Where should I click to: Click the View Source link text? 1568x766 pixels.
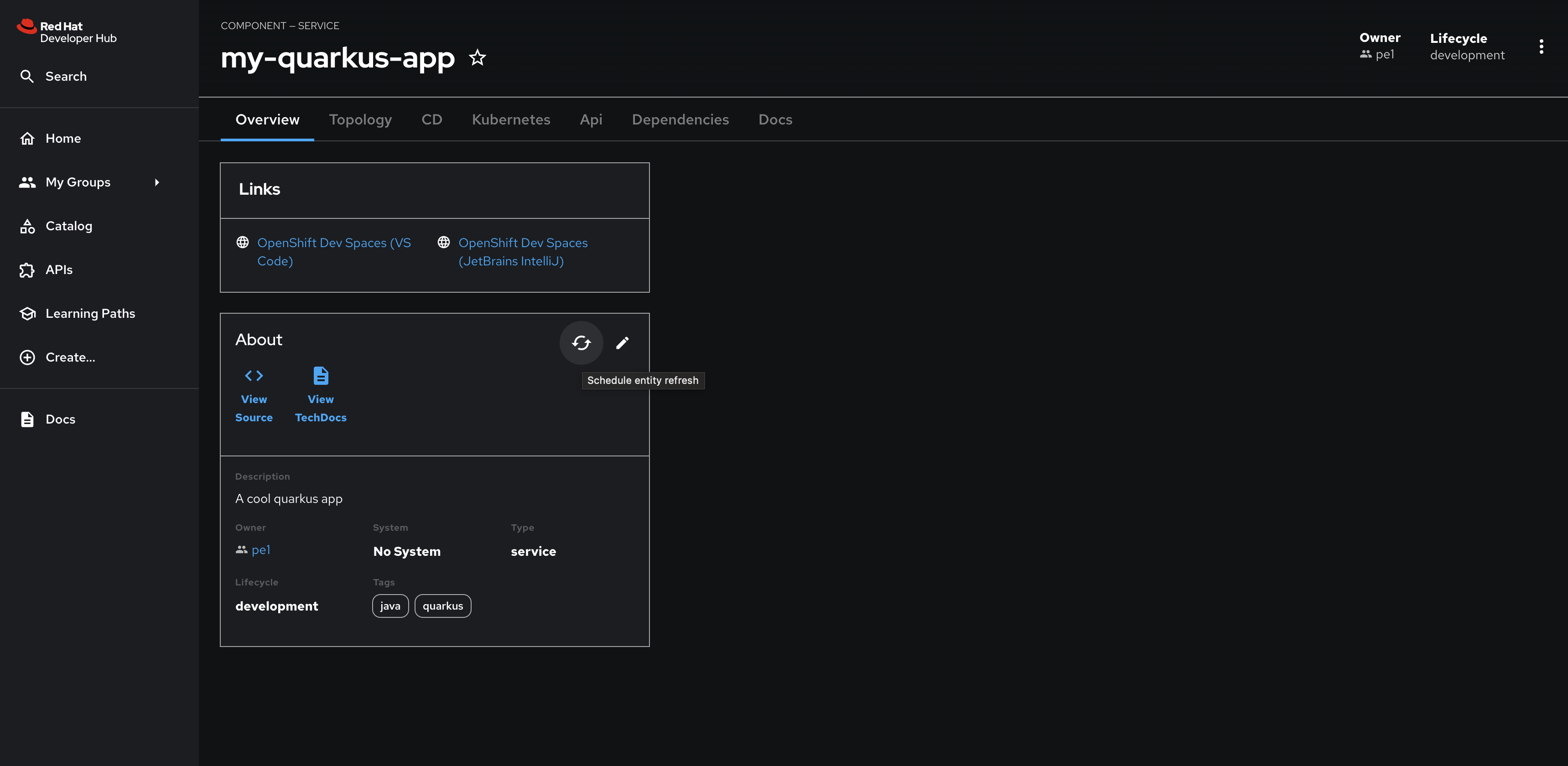click(x=254, y=408)
